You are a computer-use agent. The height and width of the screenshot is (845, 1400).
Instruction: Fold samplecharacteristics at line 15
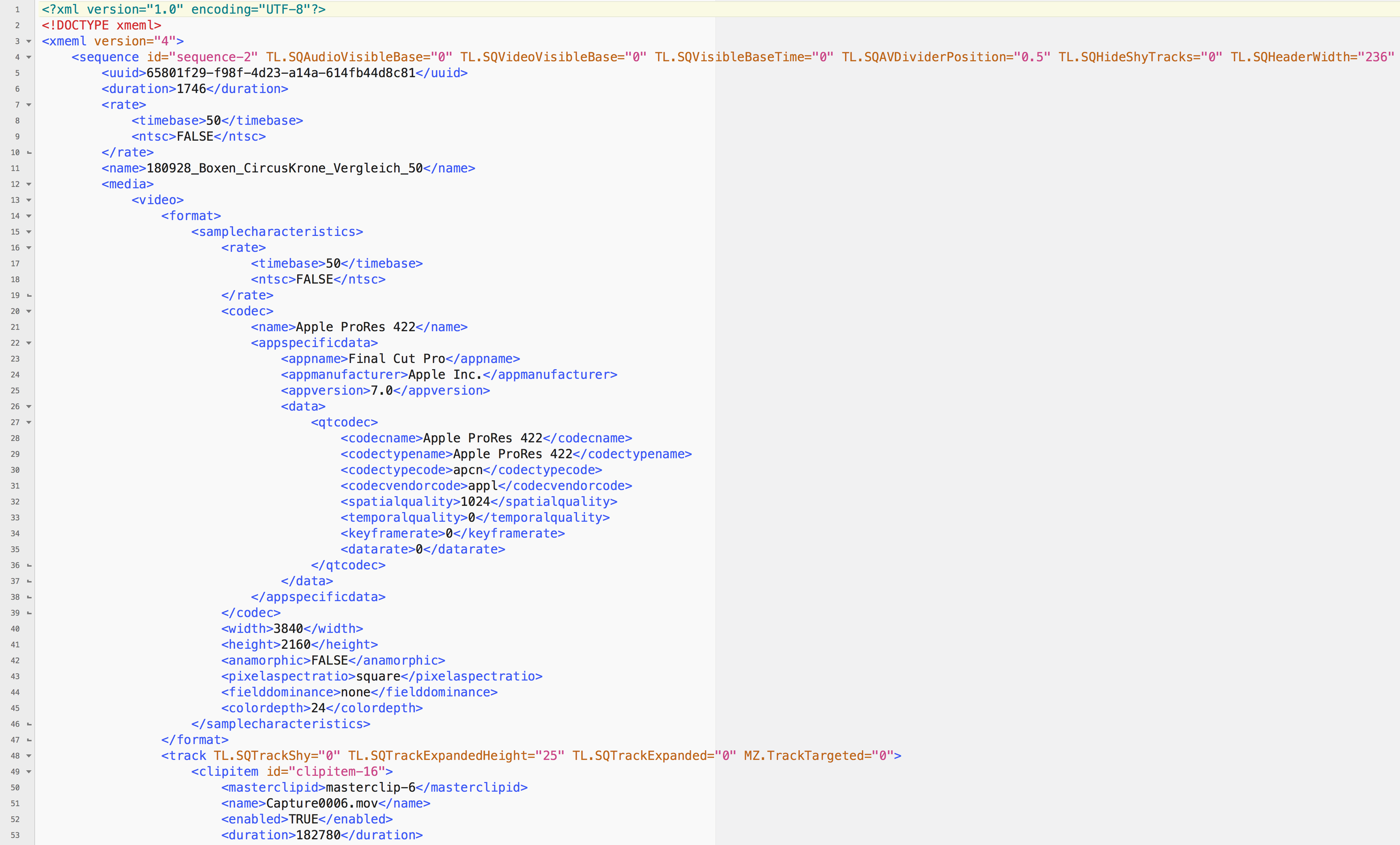29,232
